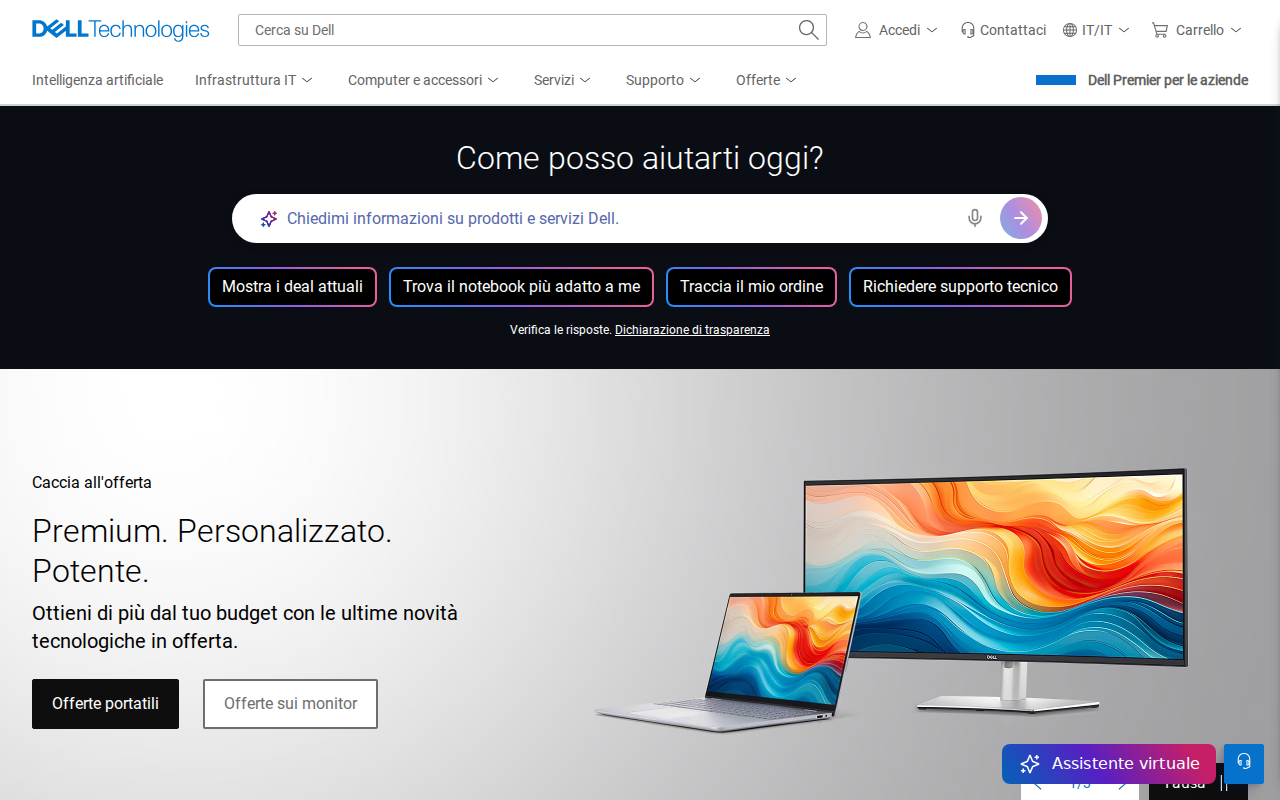The height and width of the screenshot is (800, 1280).
Task: Open the Computer e accessori menu
Action: coord(424,80)
